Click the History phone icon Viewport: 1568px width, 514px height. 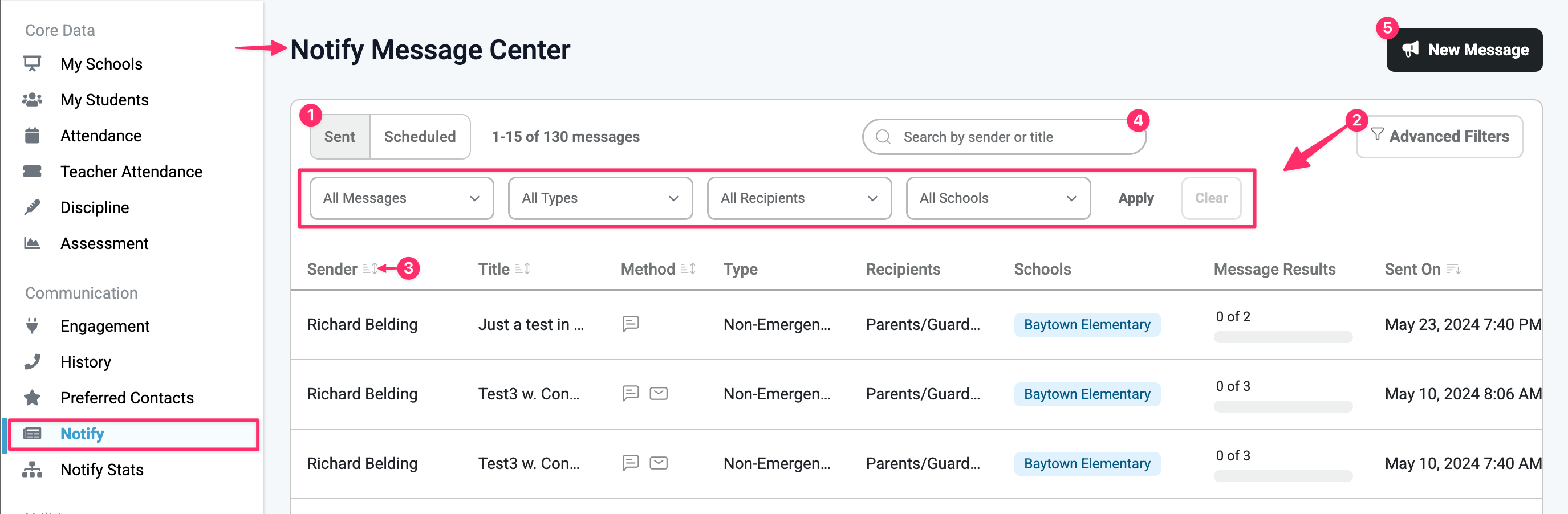pos(33,362)
